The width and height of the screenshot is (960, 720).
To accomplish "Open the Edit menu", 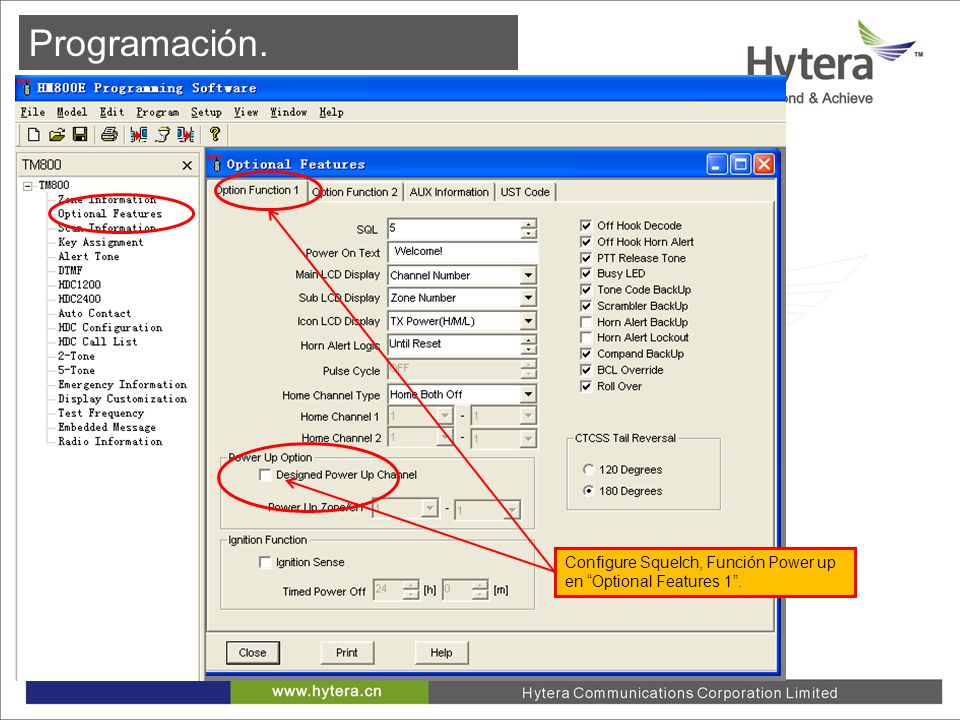I will click(x=111, y=112).
